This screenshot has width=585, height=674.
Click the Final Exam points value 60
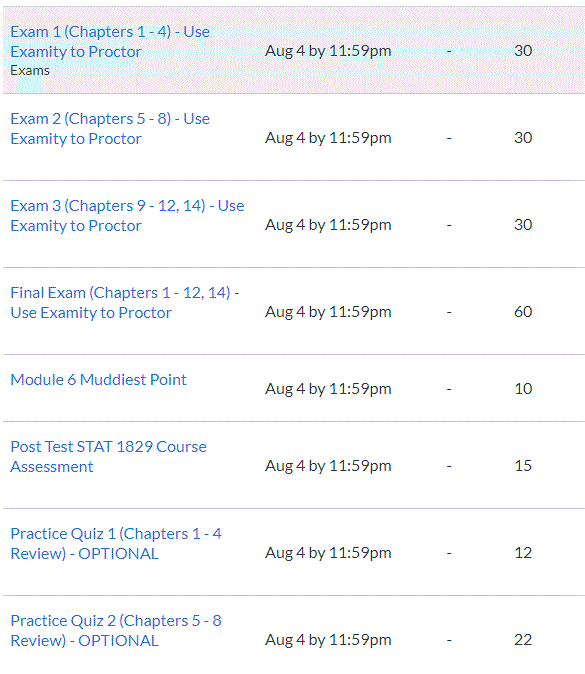click(x=523, y=311)
